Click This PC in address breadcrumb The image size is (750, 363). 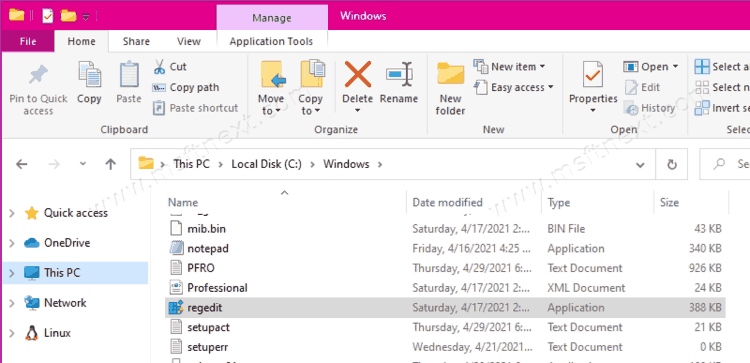tap(191, 164)
